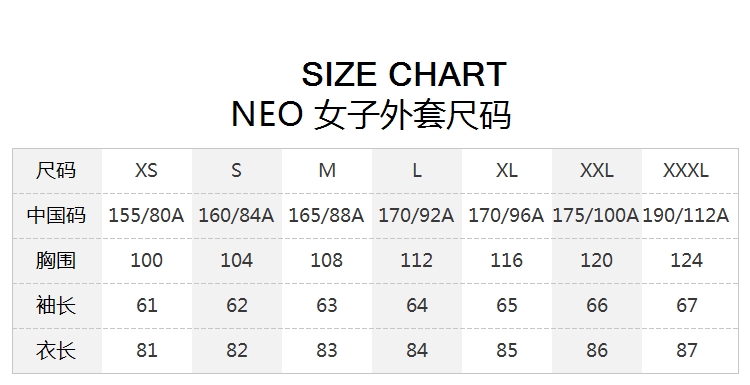
Task: Click the 中国码 row label
Action: 56,215
